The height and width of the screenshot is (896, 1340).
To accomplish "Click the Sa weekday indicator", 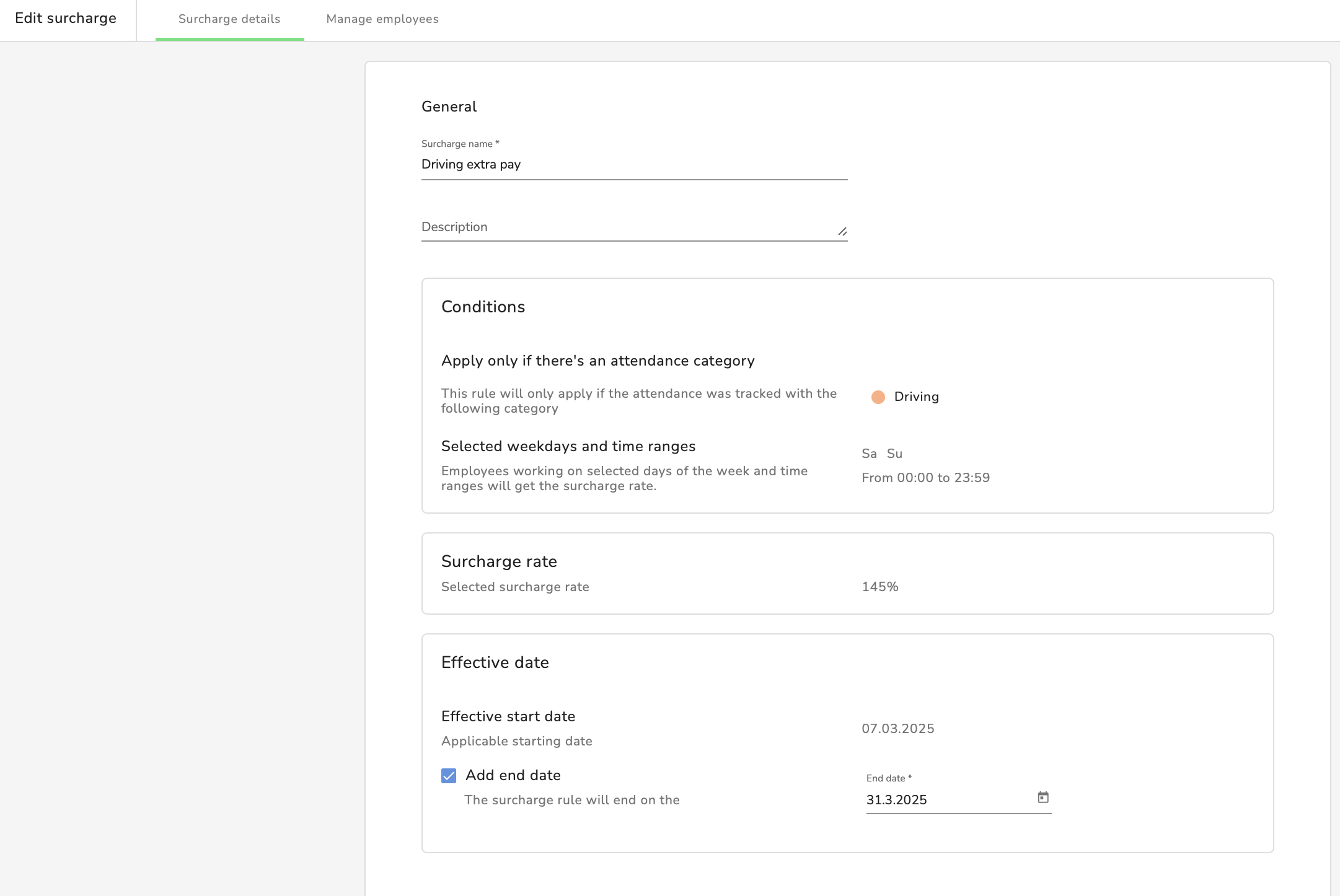I will (869, 454).
